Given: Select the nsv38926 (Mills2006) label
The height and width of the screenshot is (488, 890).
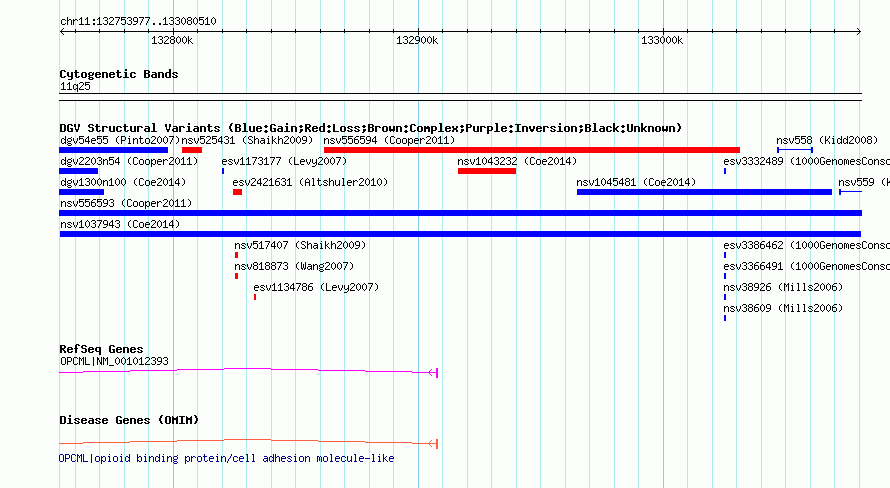Looking at the screenshot, I should 783,287.
